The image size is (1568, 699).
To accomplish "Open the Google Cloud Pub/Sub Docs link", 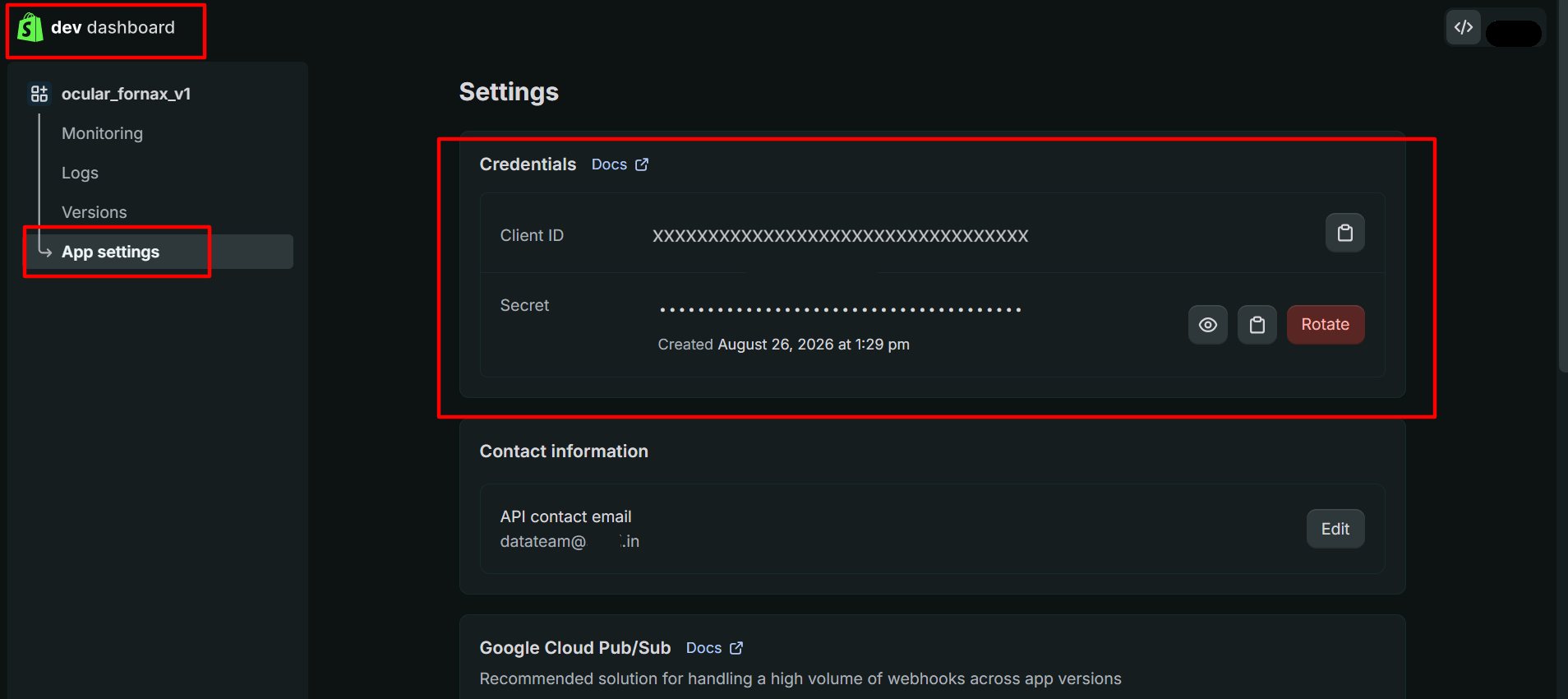I will 703,648.
